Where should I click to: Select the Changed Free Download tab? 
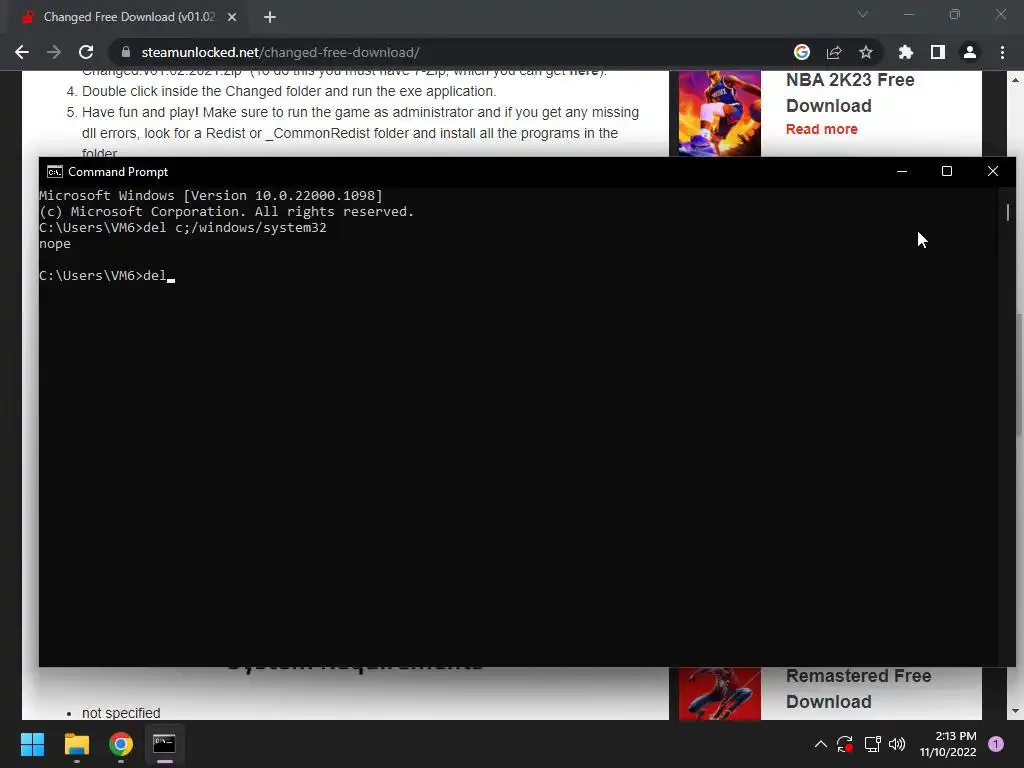point(129,17)
